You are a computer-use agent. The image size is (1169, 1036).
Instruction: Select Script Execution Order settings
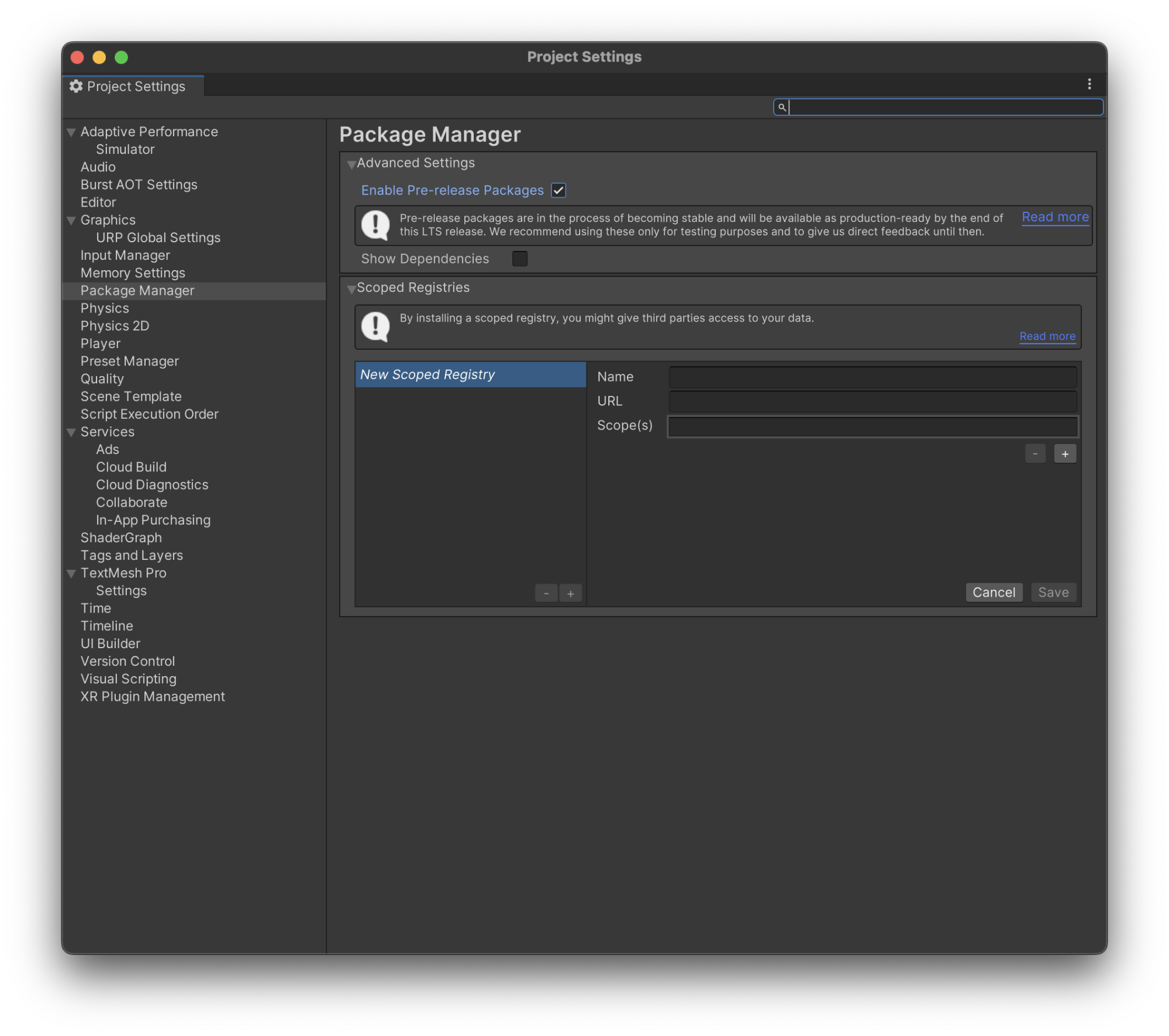pos(149,414)
